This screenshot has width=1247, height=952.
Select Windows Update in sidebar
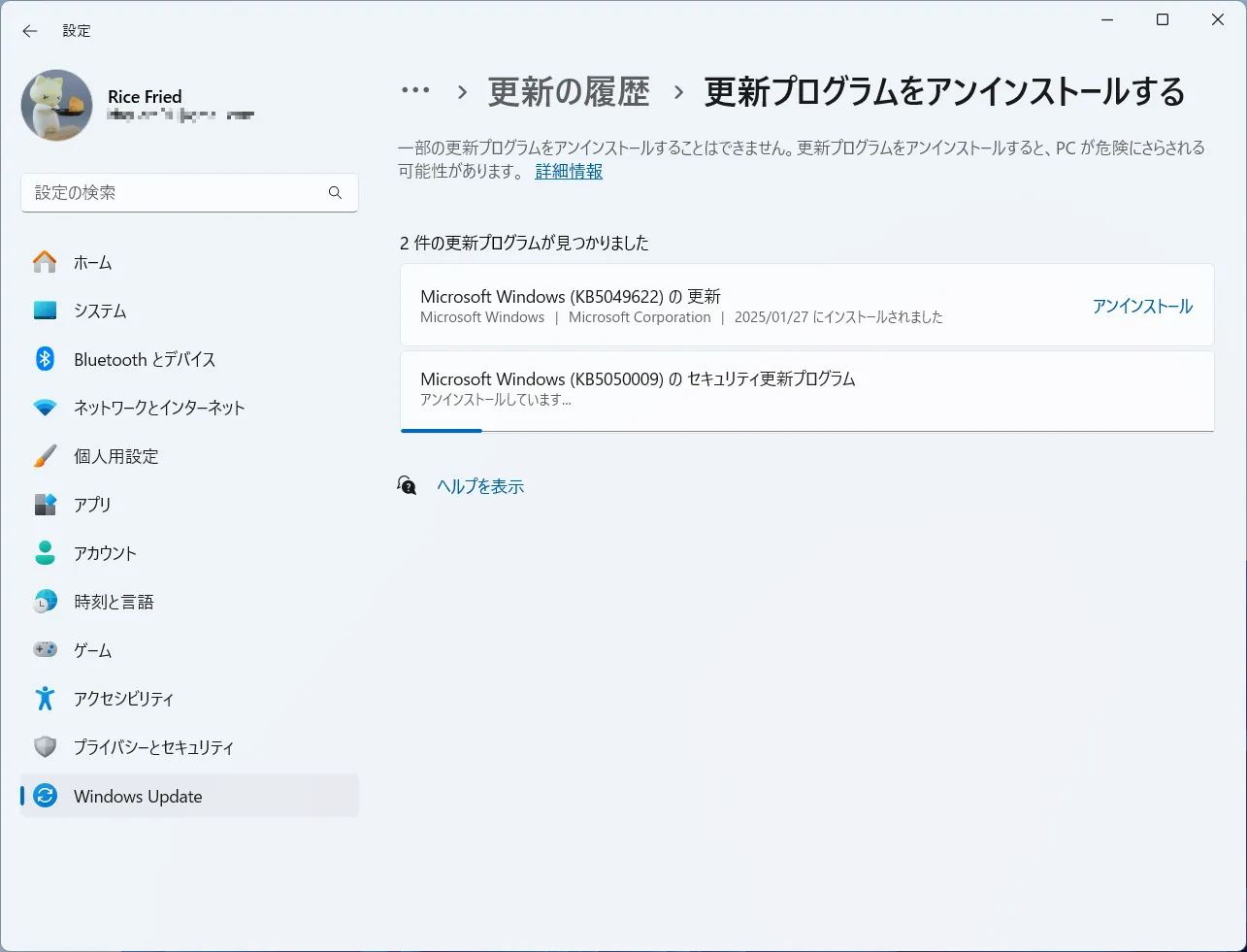[189, 796]
